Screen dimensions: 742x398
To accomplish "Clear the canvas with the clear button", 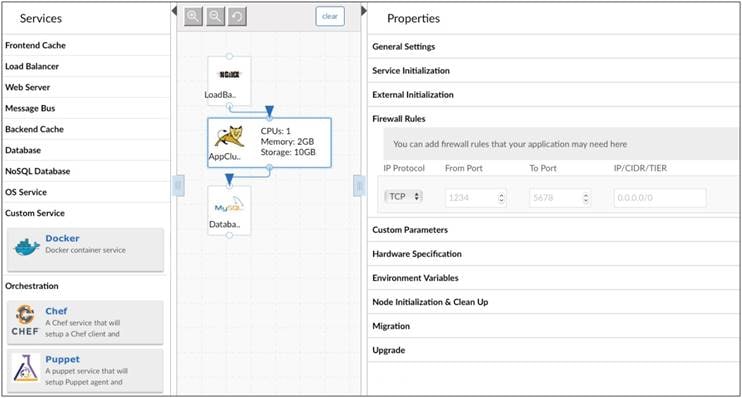I will [330, 17].
